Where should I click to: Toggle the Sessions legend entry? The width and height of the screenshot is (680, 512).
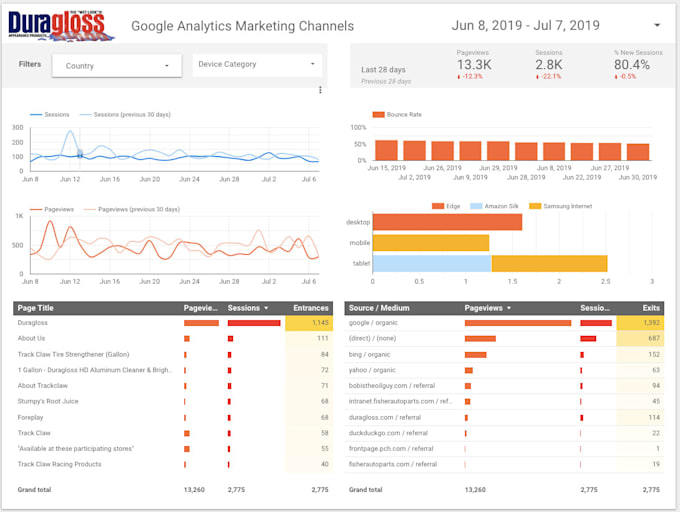[49, 114]
